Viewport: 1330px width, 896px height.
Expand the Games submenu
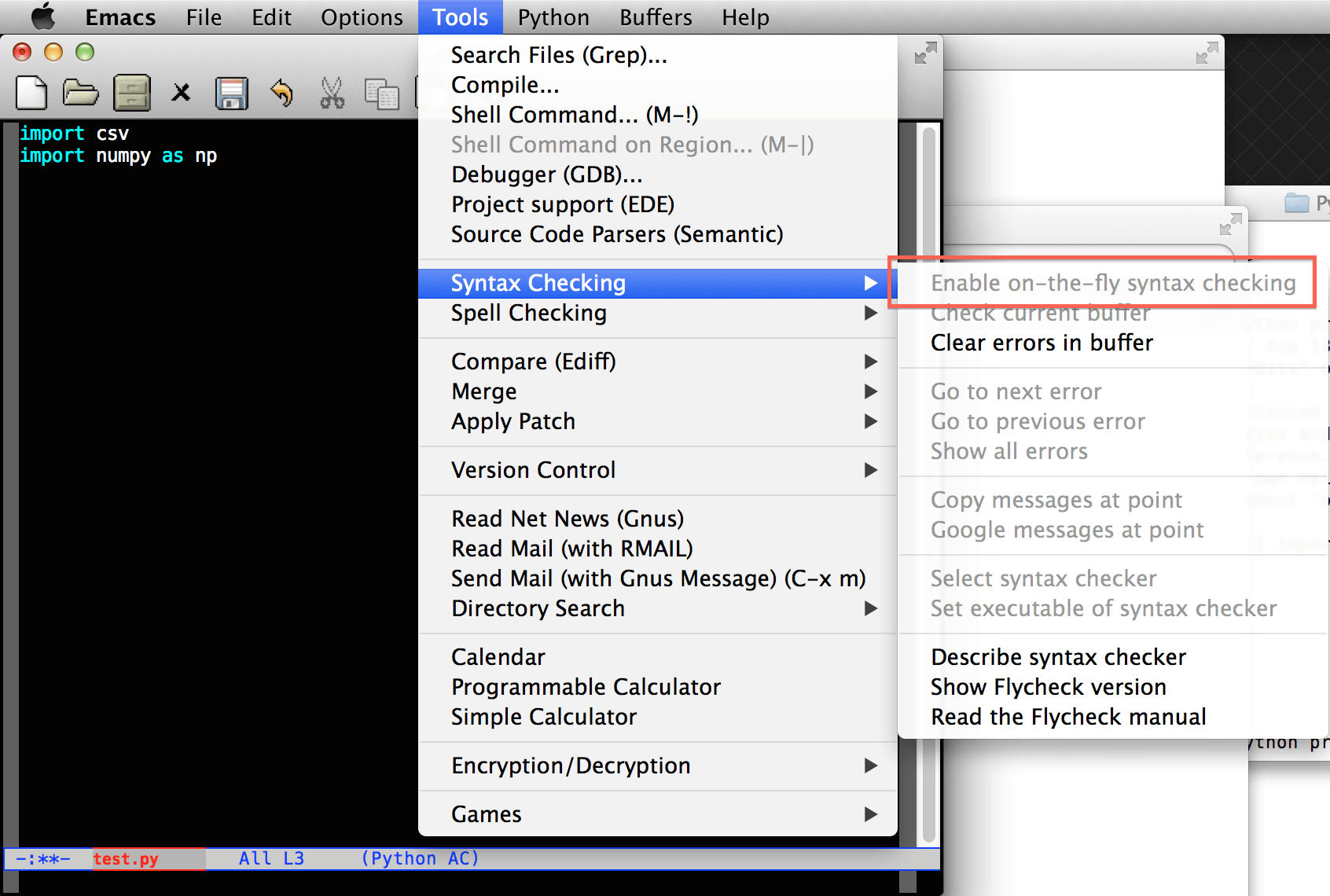(658, 814)
